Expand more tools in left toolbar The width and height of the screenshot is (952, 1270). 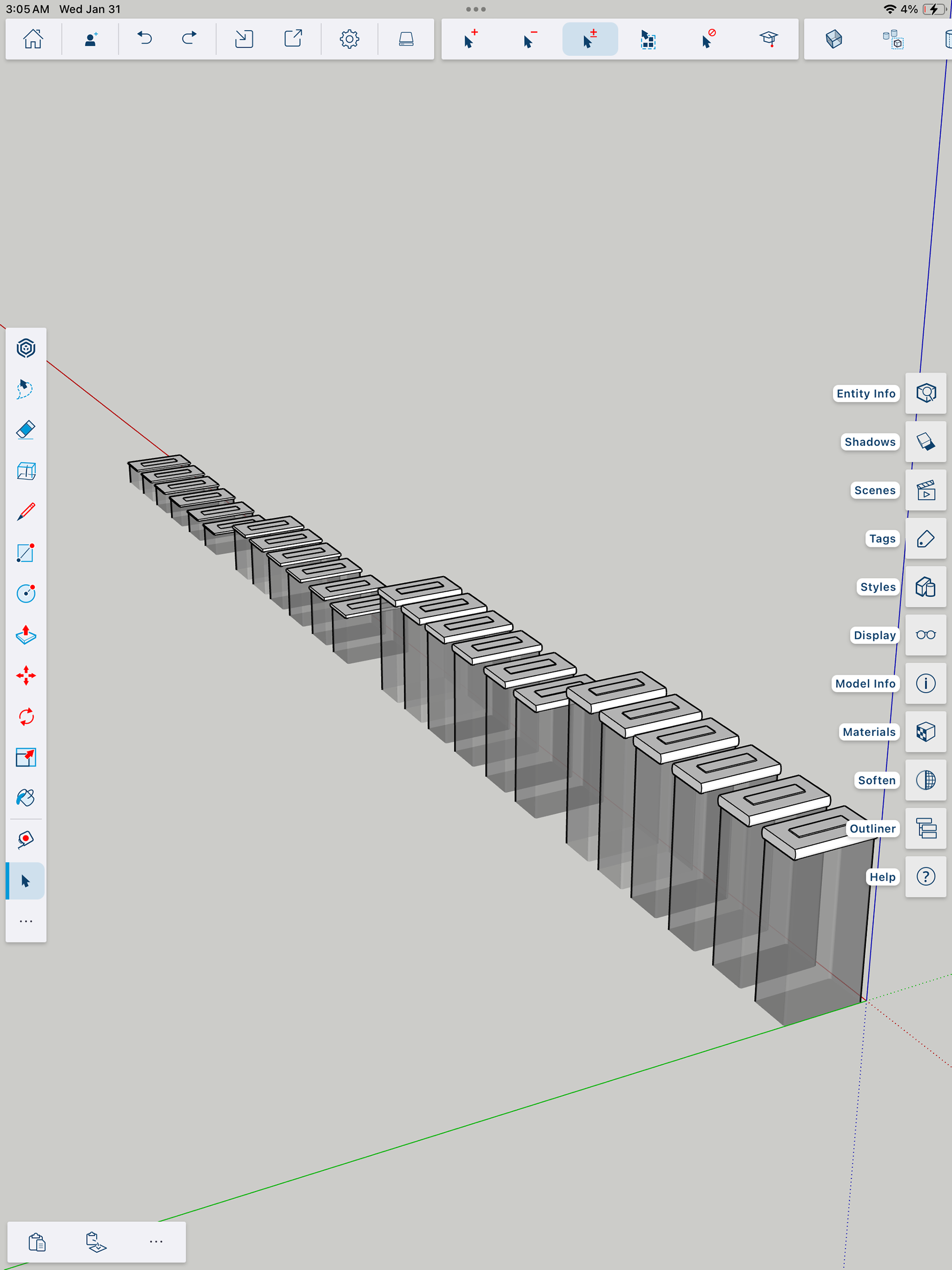pyautogui.click(x=26, y=921)
